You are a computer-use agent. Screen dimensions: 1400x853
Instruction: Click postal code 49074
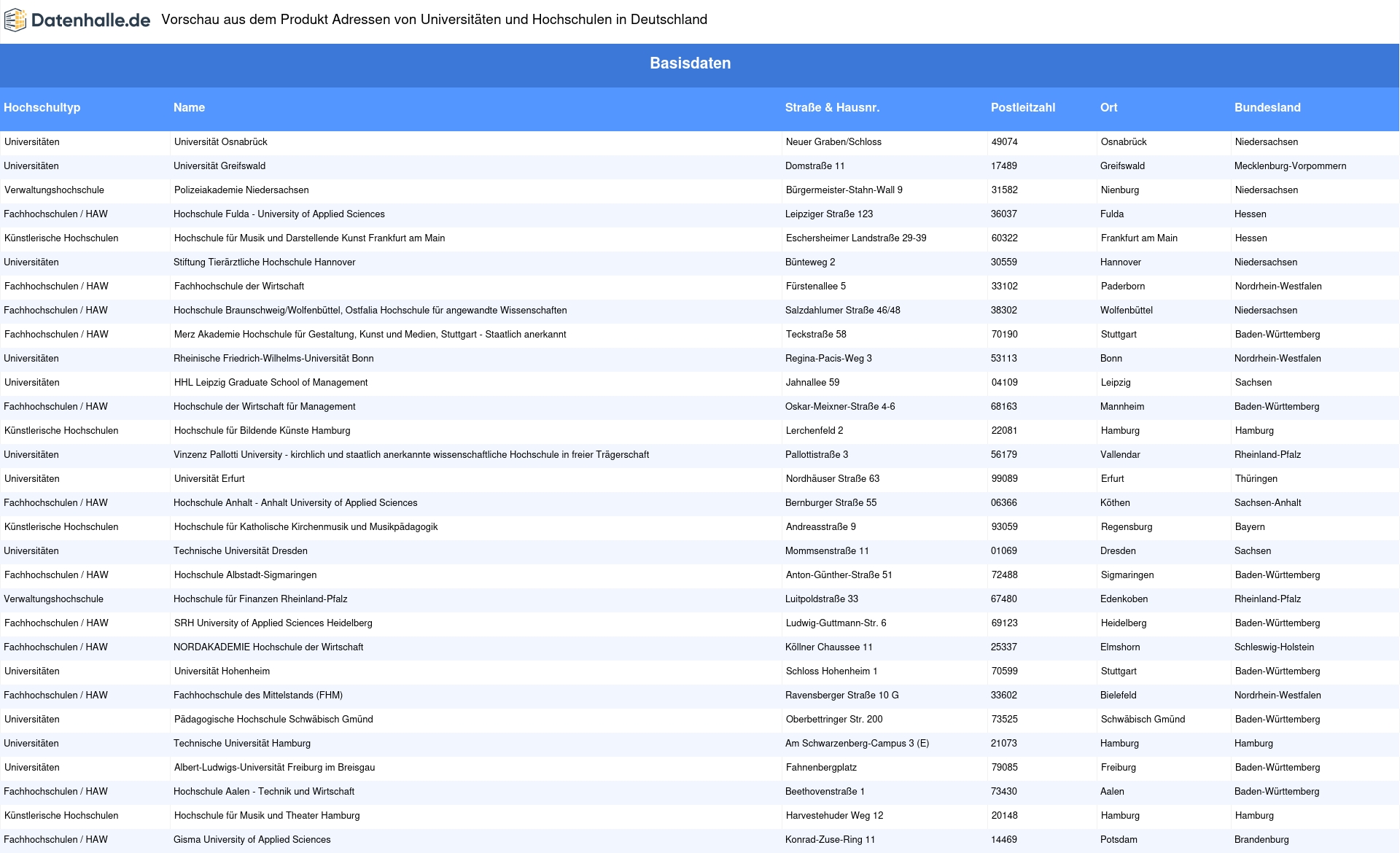1005,141
